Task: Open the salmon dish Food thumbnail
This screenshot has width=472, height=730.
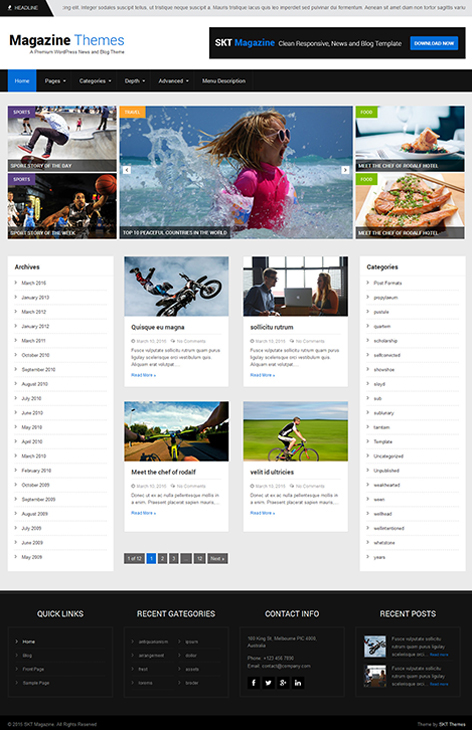Action: (410, 206)
